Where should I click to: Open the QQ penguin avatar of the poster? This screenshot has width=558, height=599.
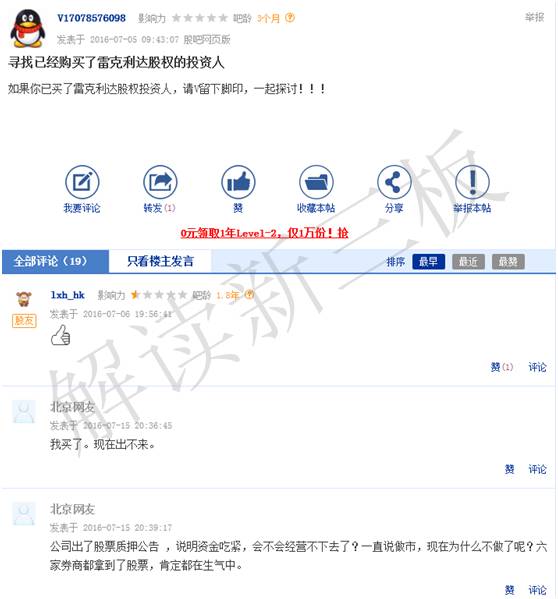(27, 28)
